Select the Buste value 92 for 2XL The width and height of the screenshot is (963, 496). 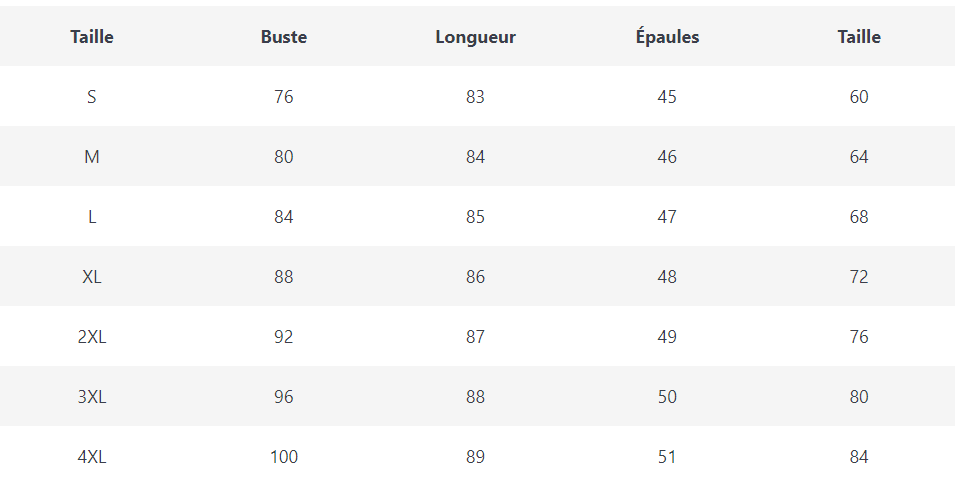(284, 337)
